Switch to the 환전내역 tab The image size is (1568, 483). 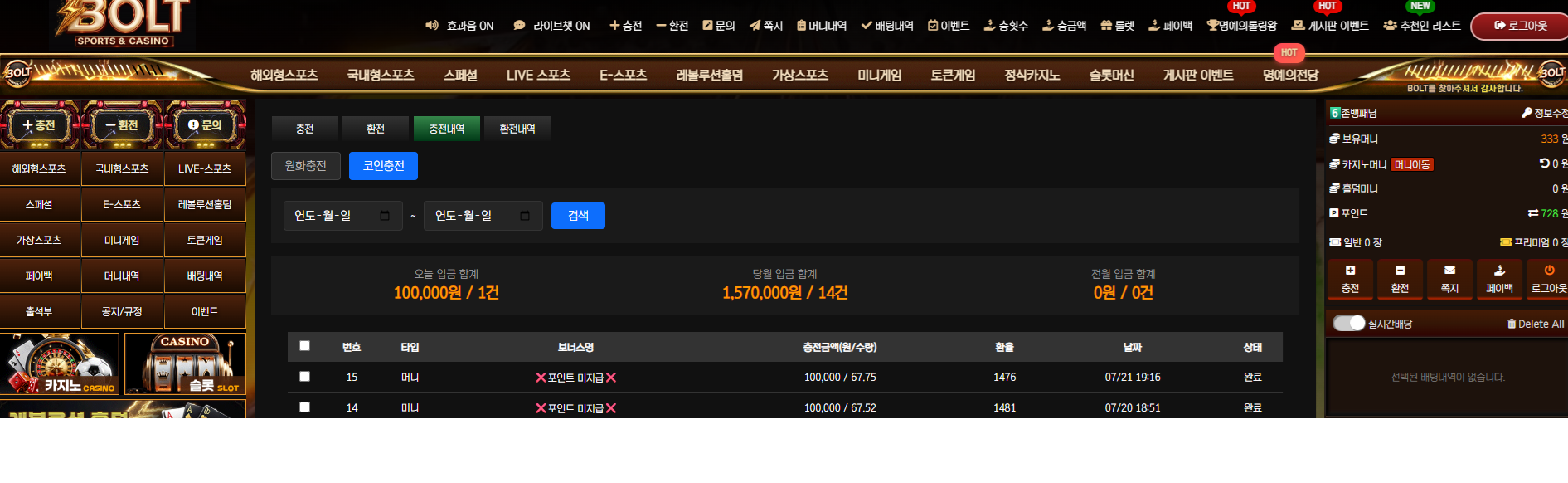coord(517,129)
